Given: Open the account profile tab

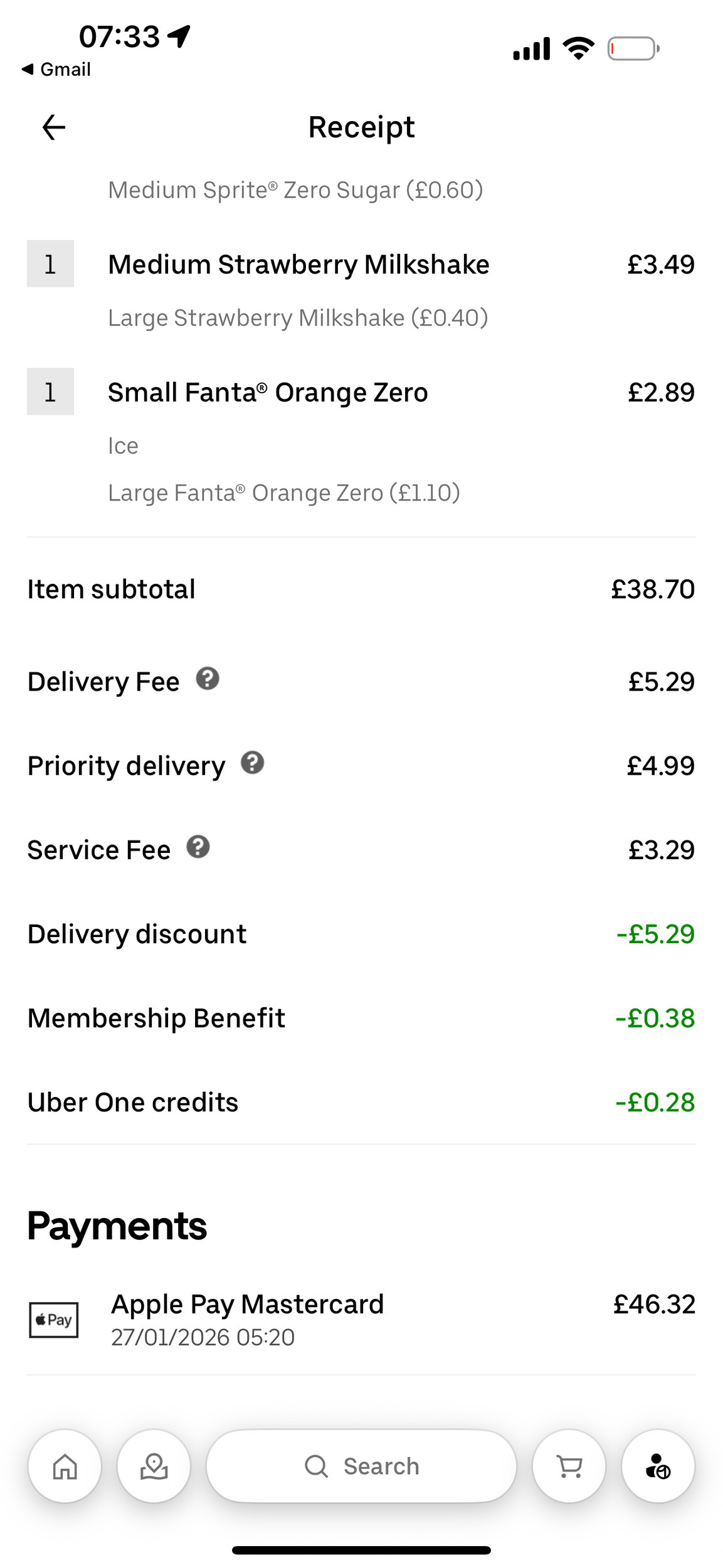Looking at the screenshot, I should tap(658, 1466).
